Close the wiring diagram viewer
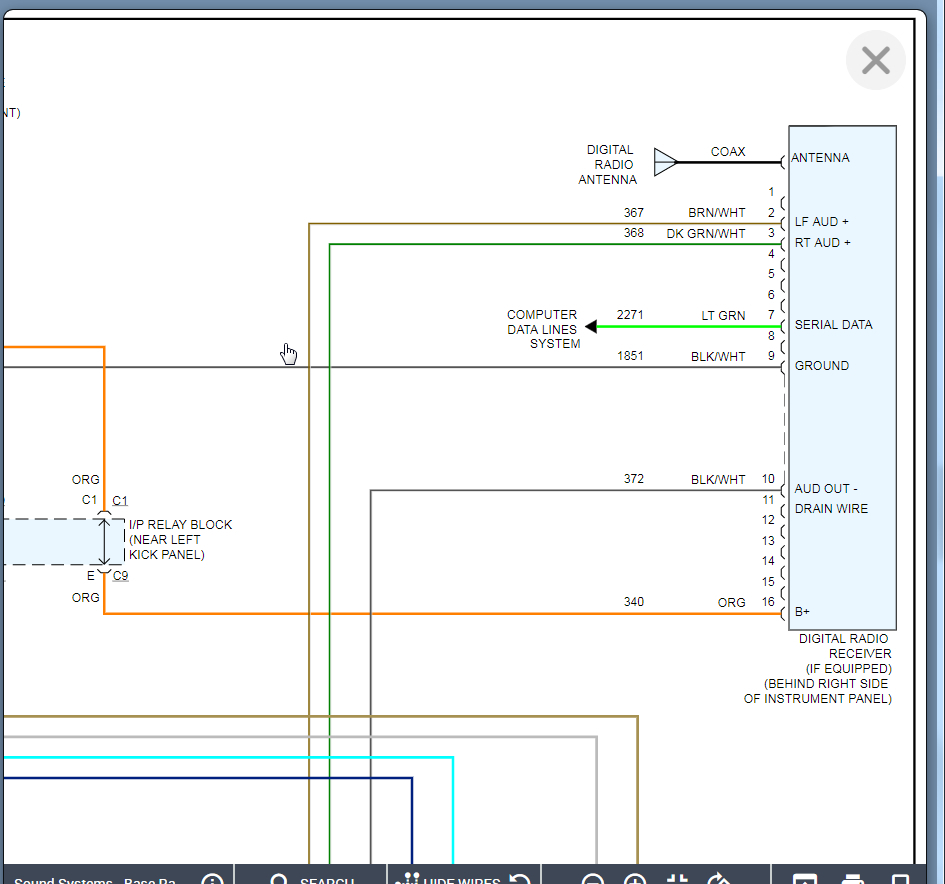The width and height of the screenshot is (945, 884). coord(875,61)
